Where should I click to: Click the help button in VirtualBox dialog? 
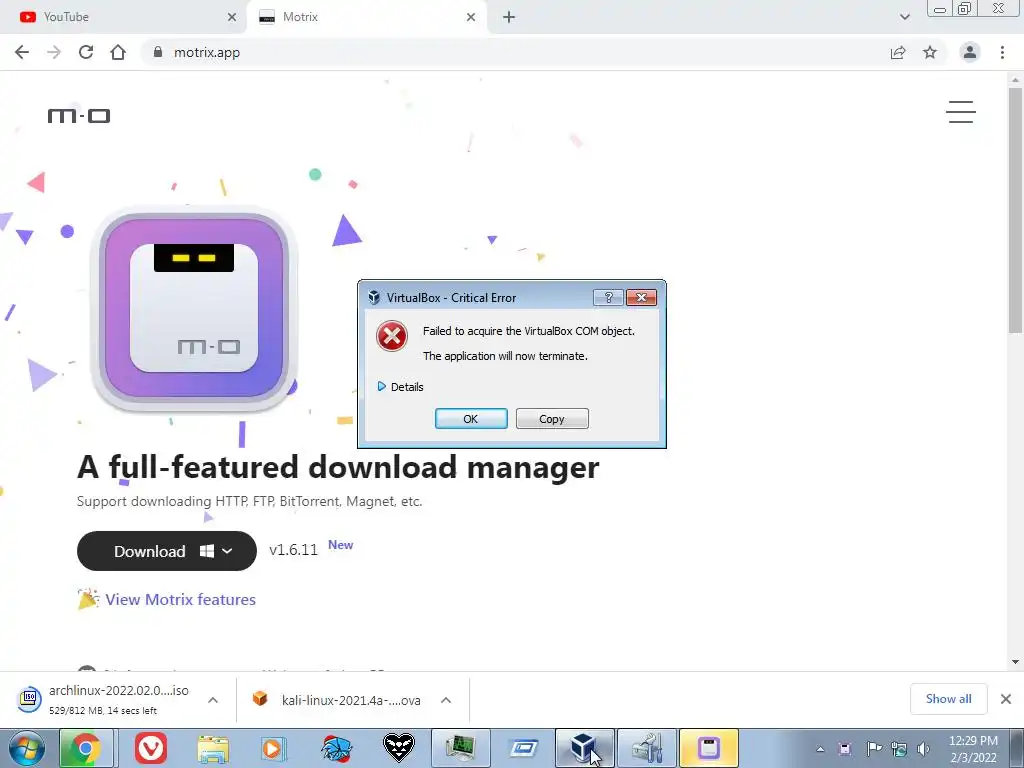pos(608,298)
